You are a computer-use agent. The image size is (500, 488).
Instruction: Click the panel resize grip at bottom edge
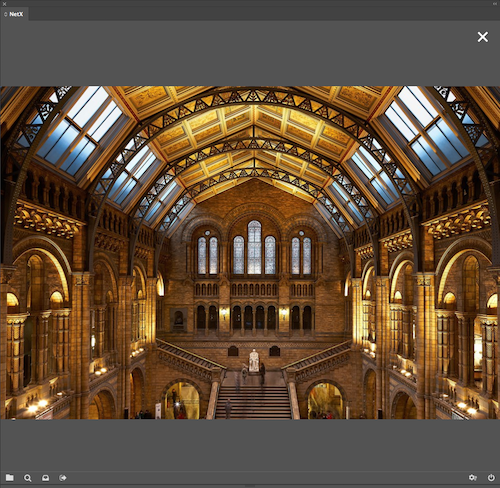250,486
